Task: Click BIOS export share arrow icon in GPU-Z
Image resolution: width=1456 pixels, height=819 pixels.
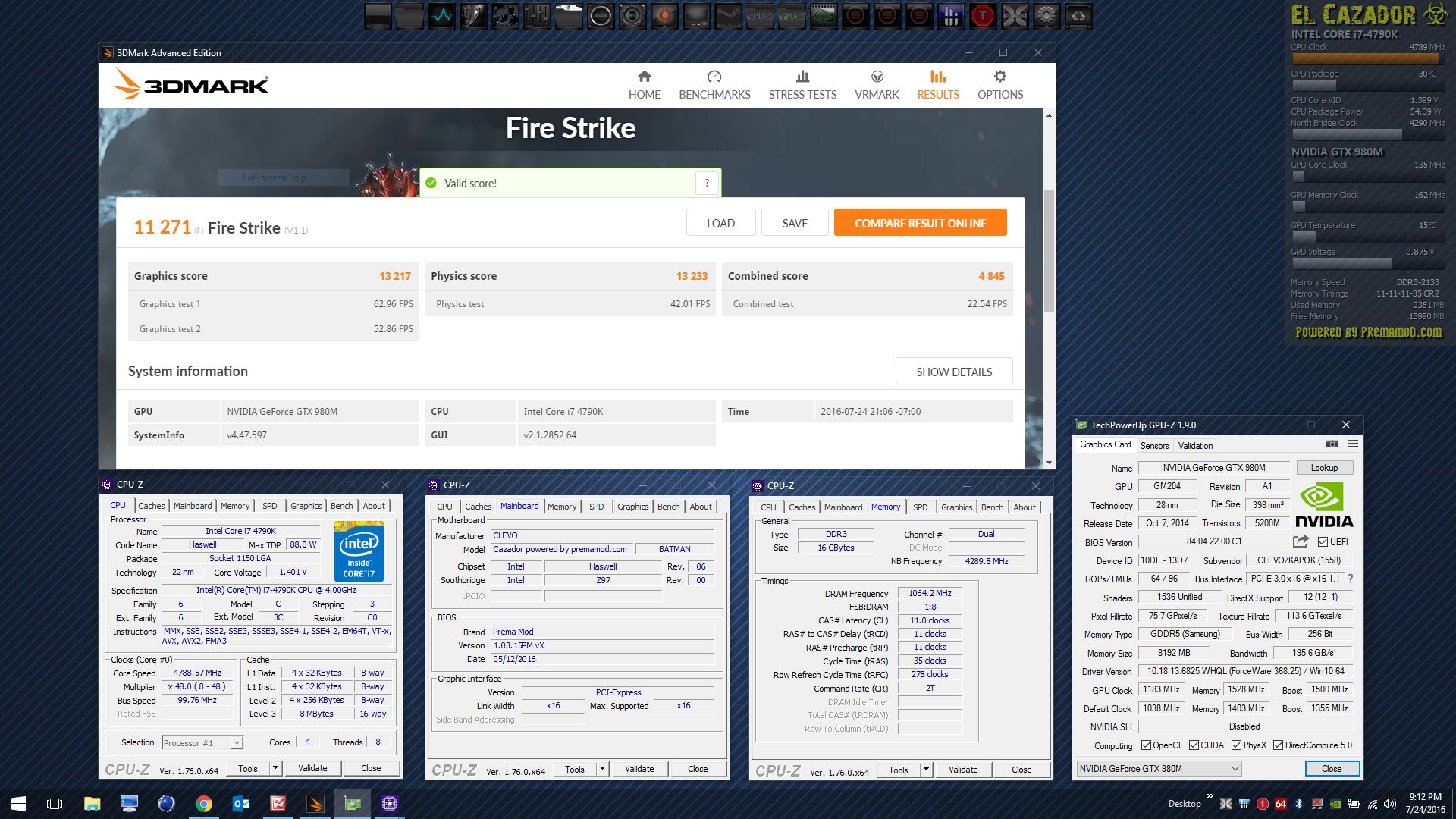Action: [1301, 541]
